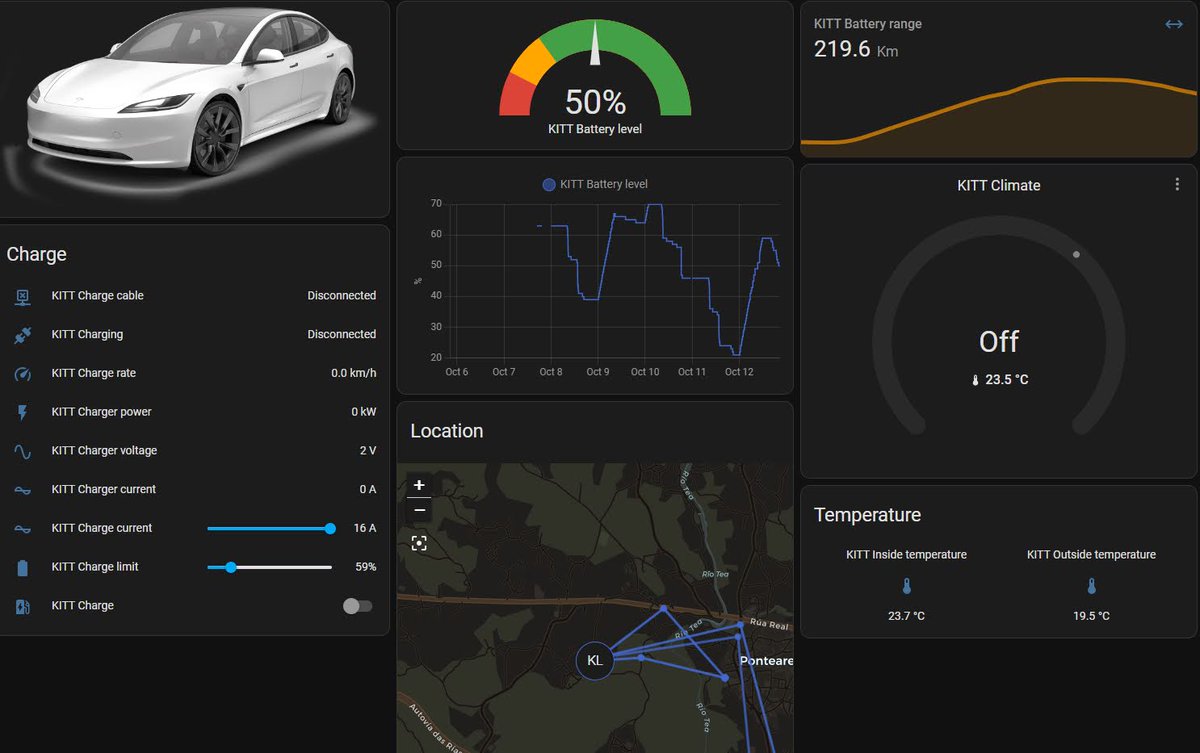Click the KITT Climate Off state
The height and width of the screenshot is (753, 1200).
[x=999, y=342]
